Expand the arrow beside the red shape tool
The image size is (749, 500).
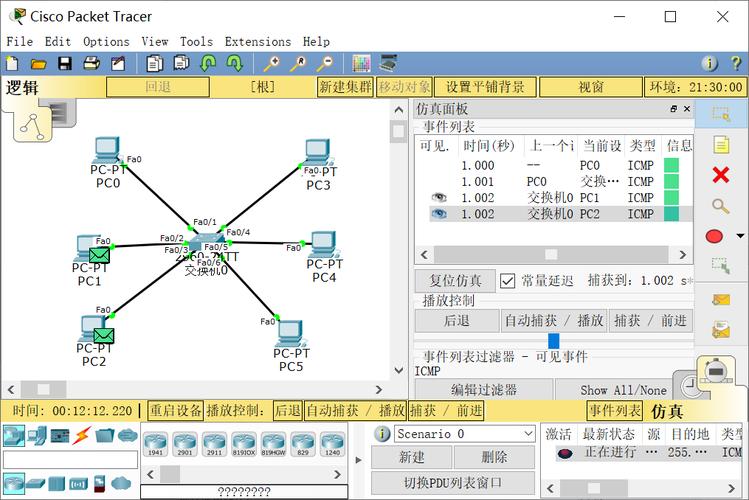(740, 237)
